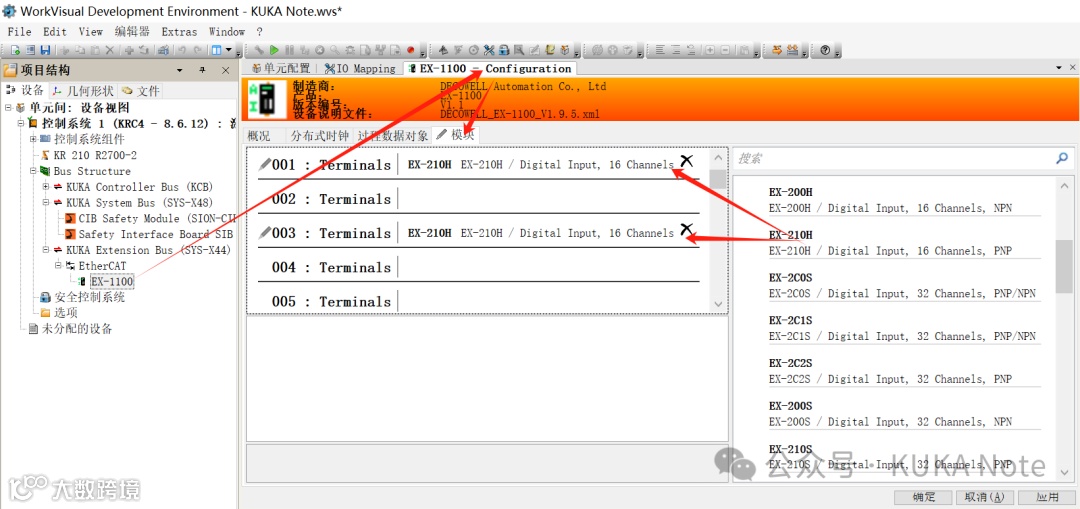Remove the module from slot 003
The height and width of the screenshot is (509, 1080).
coord(686,229)
